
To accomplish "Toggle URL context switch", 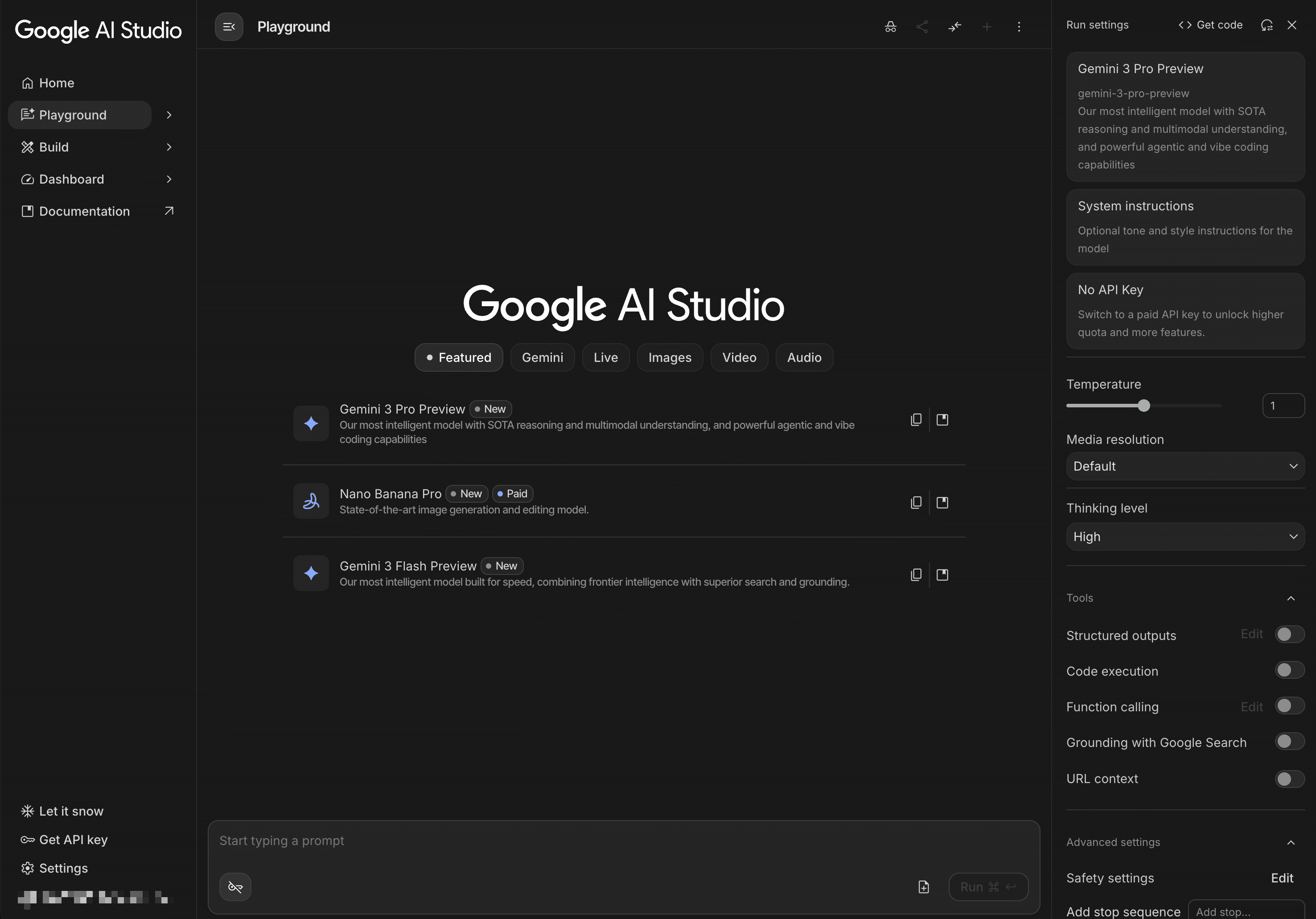I will click(x=1289, y=779).
